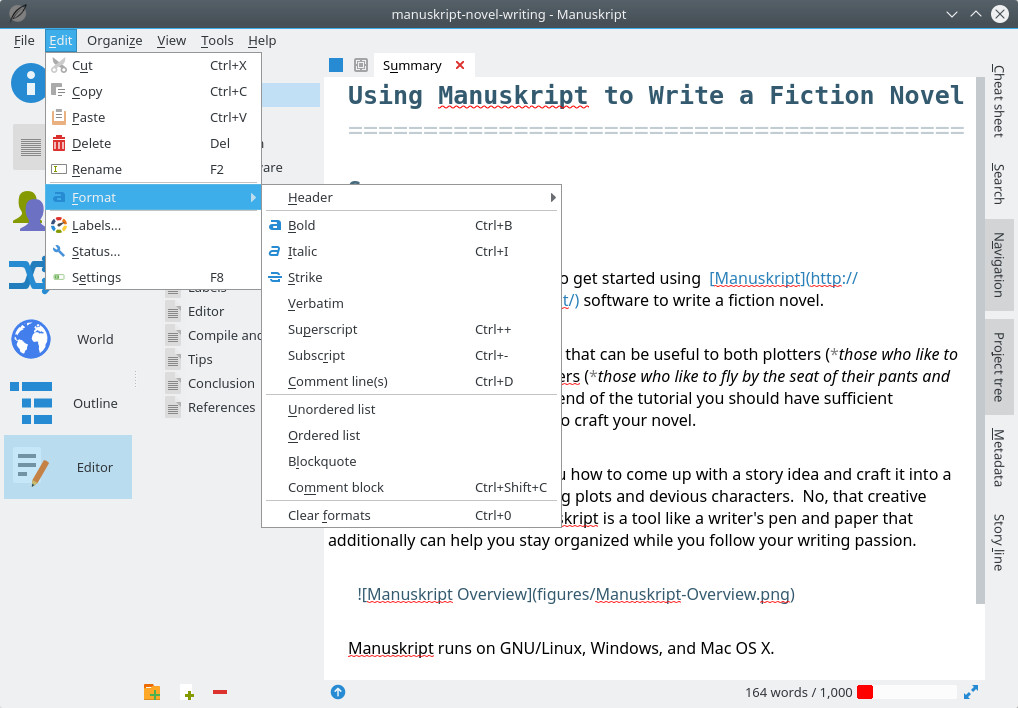Choose Verbatim from Format menu

point(412,303)
